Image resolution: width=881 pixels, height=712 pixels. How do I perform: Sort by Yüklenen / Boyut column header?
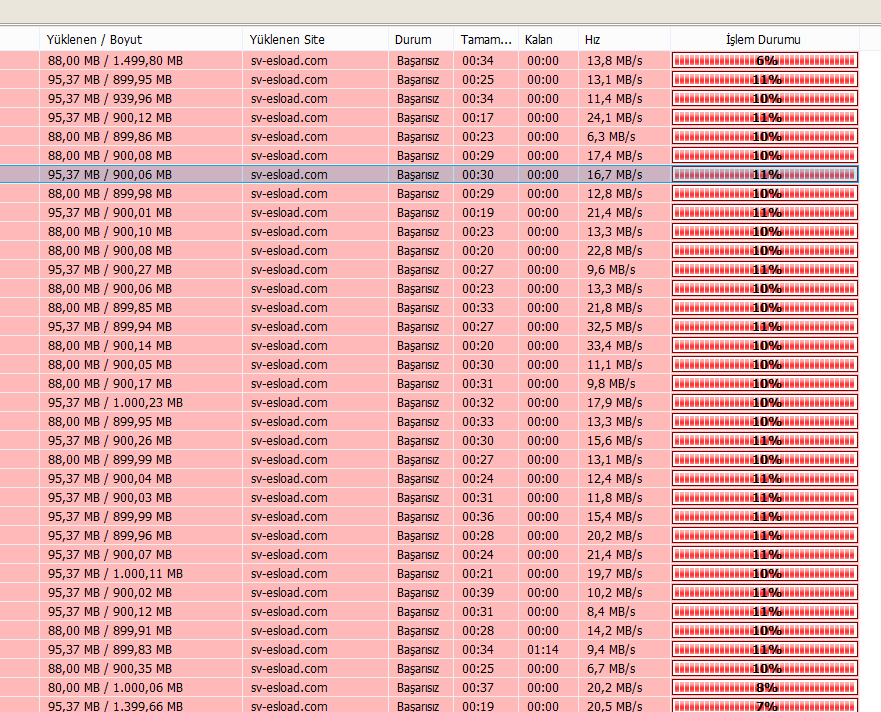141,39
